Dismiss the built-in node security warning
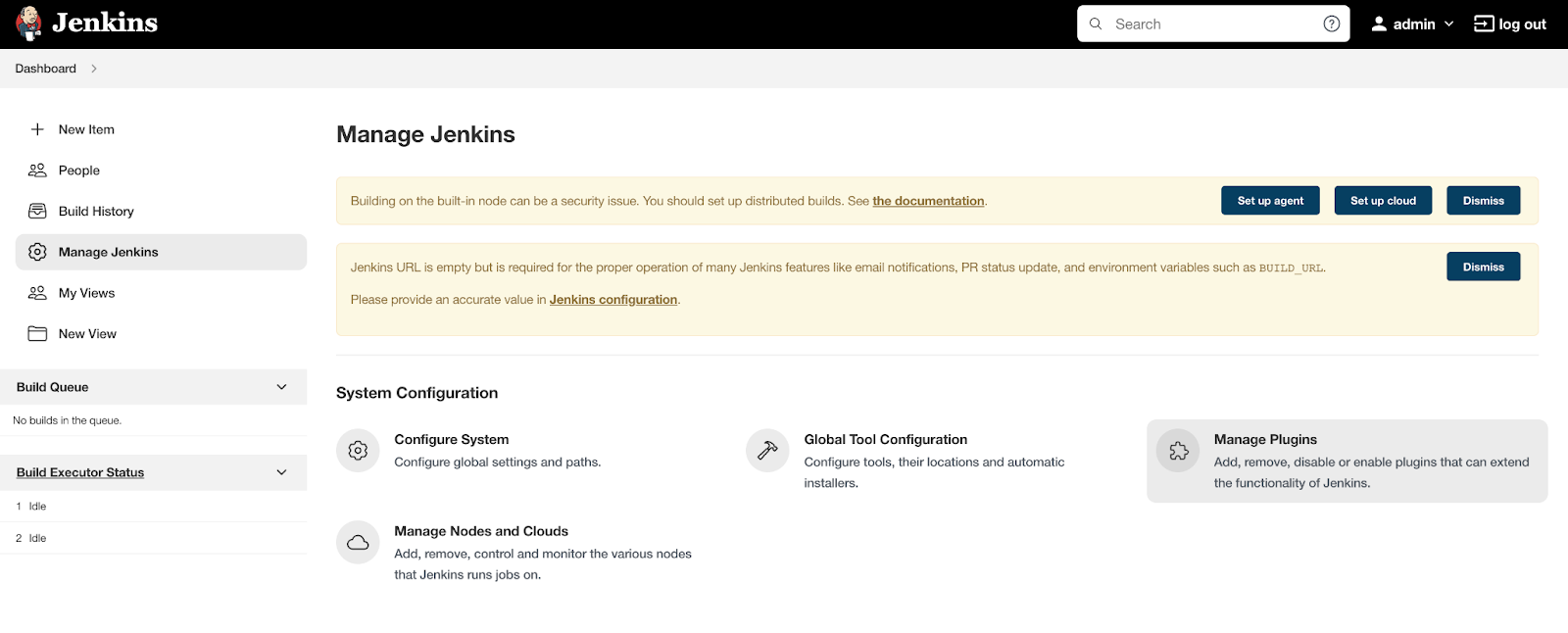This screenshot has height=633, width=1568. [1483, 200]
